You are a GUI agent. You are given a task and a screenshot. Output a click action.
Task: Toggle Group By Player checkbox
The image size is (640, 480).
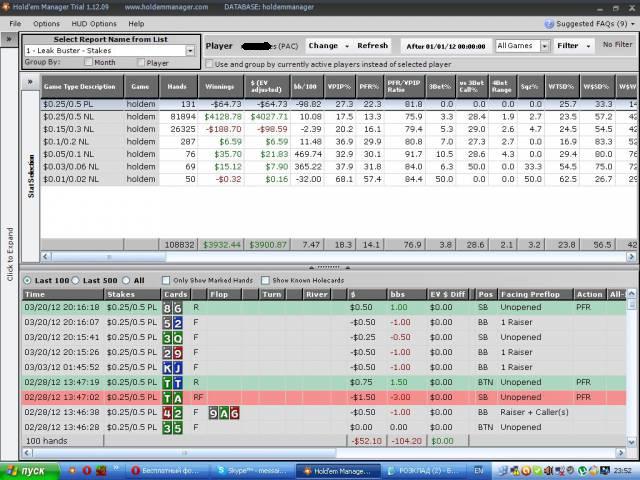(141, 62)
